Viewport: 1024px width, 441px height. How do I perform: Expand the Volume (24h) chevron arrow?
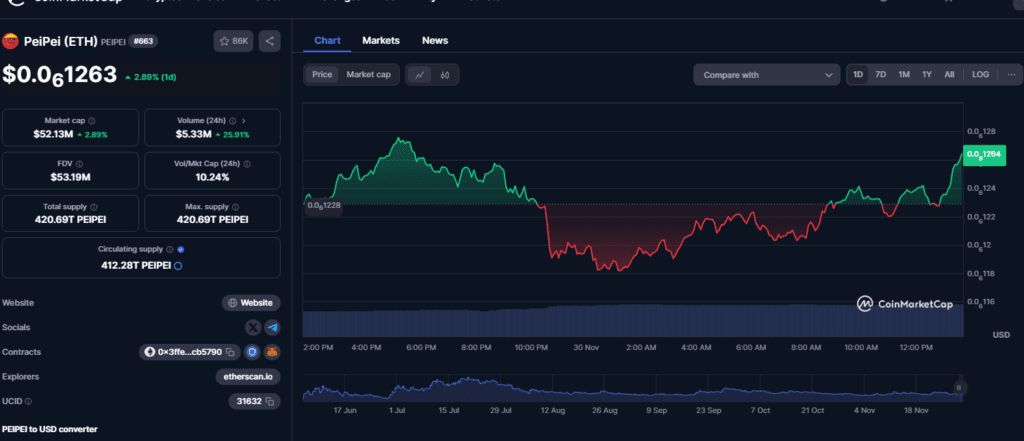(244, 121)
